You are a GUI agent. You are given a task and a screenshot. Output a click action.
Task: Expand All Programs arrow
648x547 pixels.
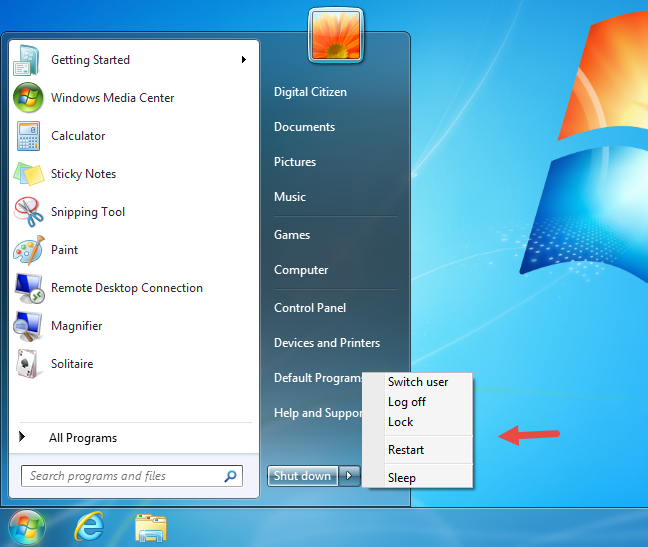pyautogui.click(x=22, y=437)
